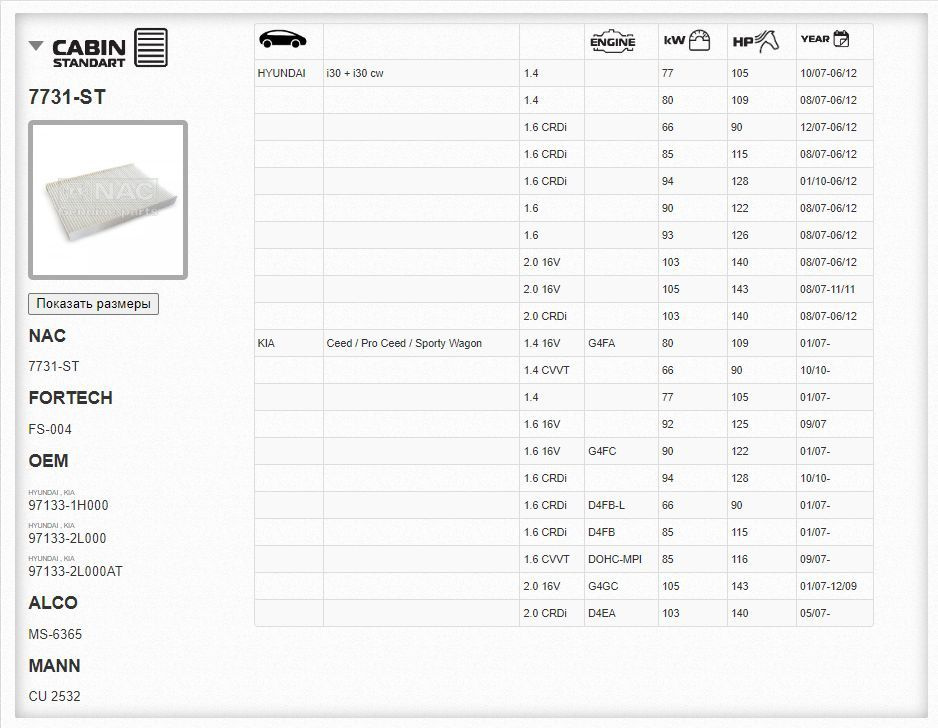Select engine code DOHC-MPI
Image resolution: width=938 pixels, height=728 pixels.
click(614, 559)
